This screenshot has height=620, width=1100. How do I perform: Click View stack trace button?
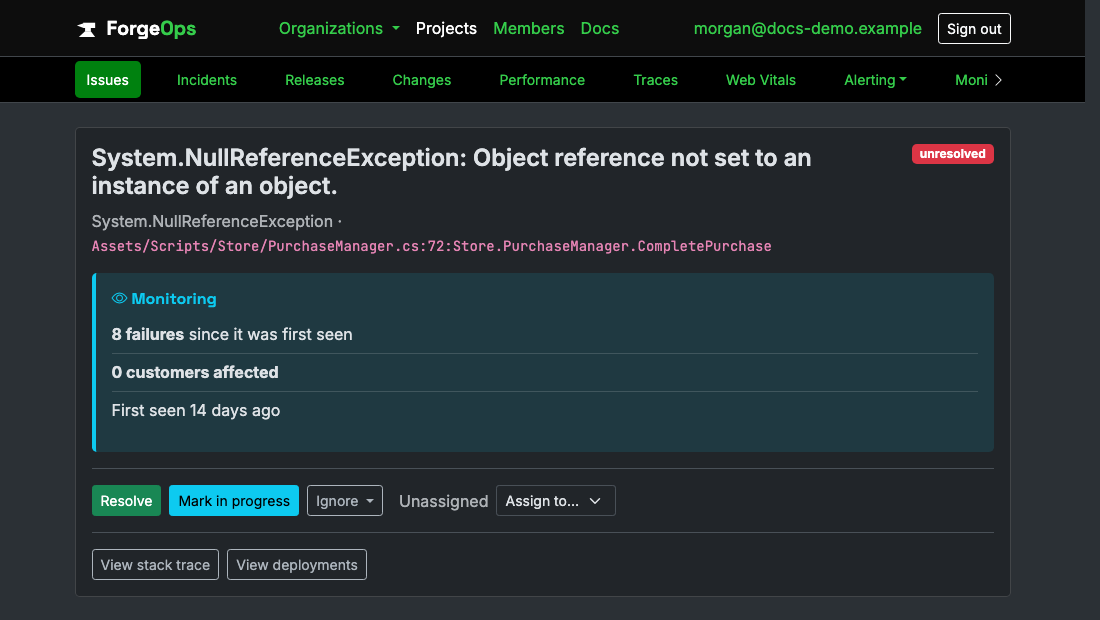(x=155, y=565)
